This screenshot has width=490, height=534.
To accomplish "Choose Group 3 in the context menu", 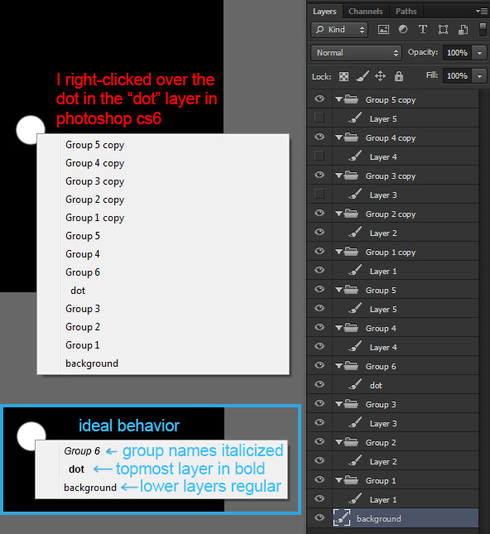I will tap(163, 309).
